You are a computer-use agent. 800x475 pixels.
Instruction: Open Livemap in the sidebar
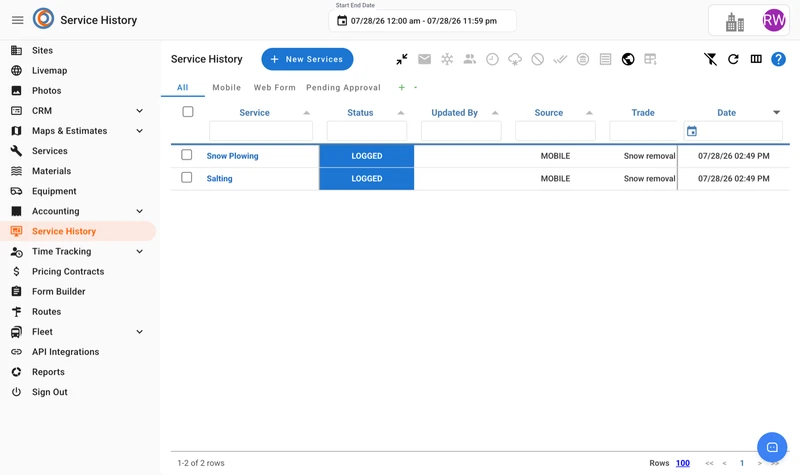pyautogui.click(x=49, y=70)
